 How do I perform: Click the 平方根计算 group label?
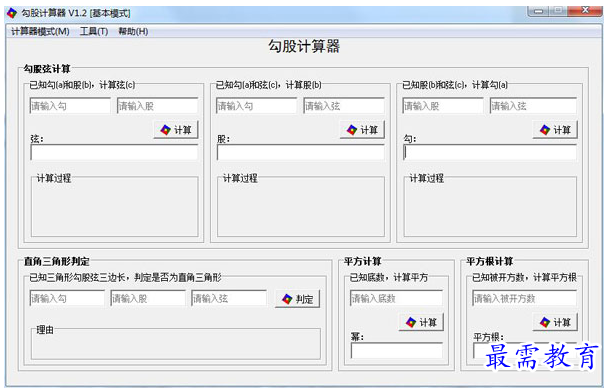tap(489, 261)
